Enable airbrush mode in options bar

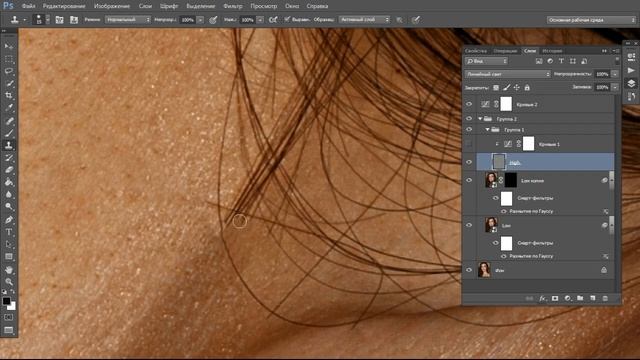[273, 20]
